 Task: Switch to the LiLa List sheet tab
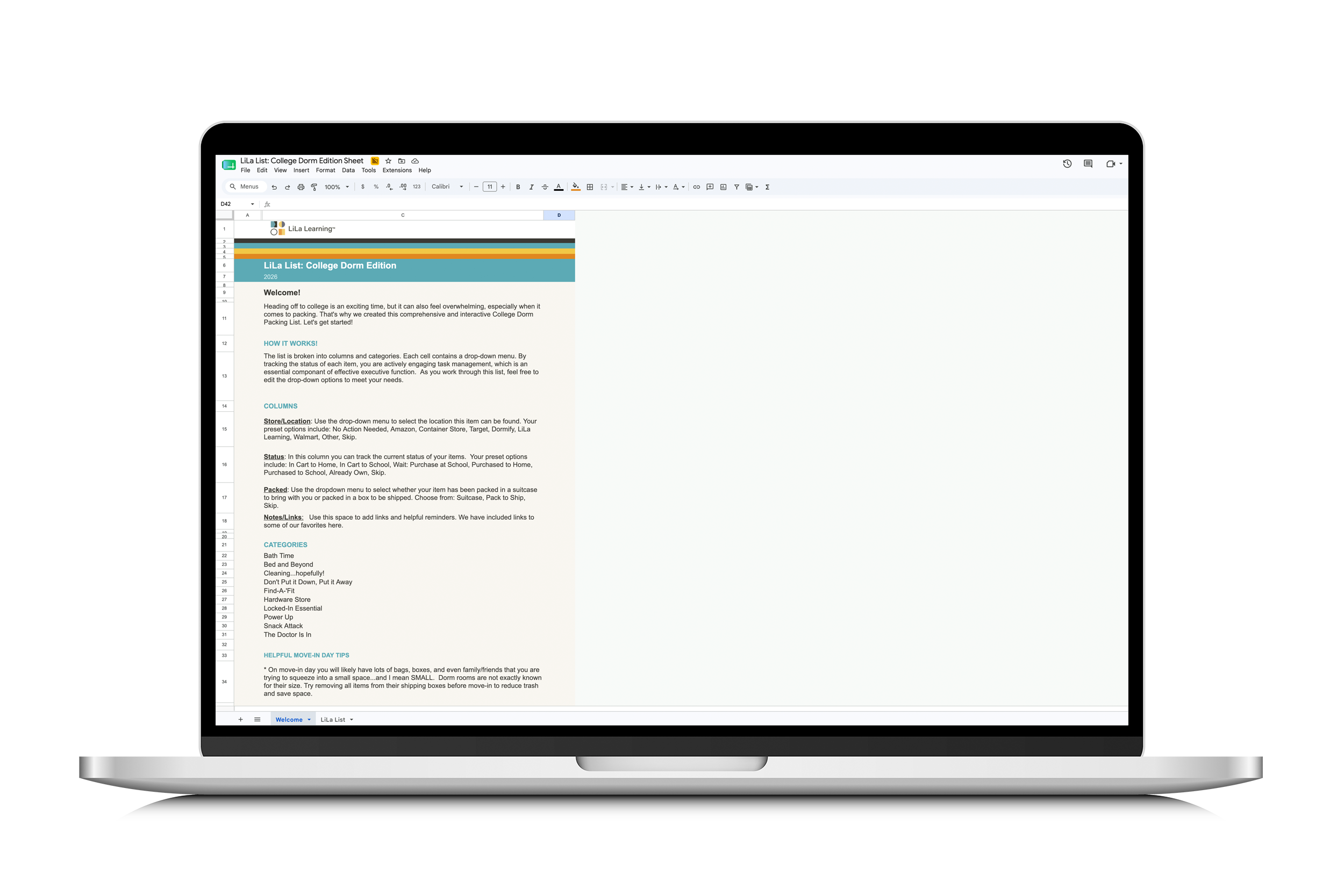tap(333, 719)
